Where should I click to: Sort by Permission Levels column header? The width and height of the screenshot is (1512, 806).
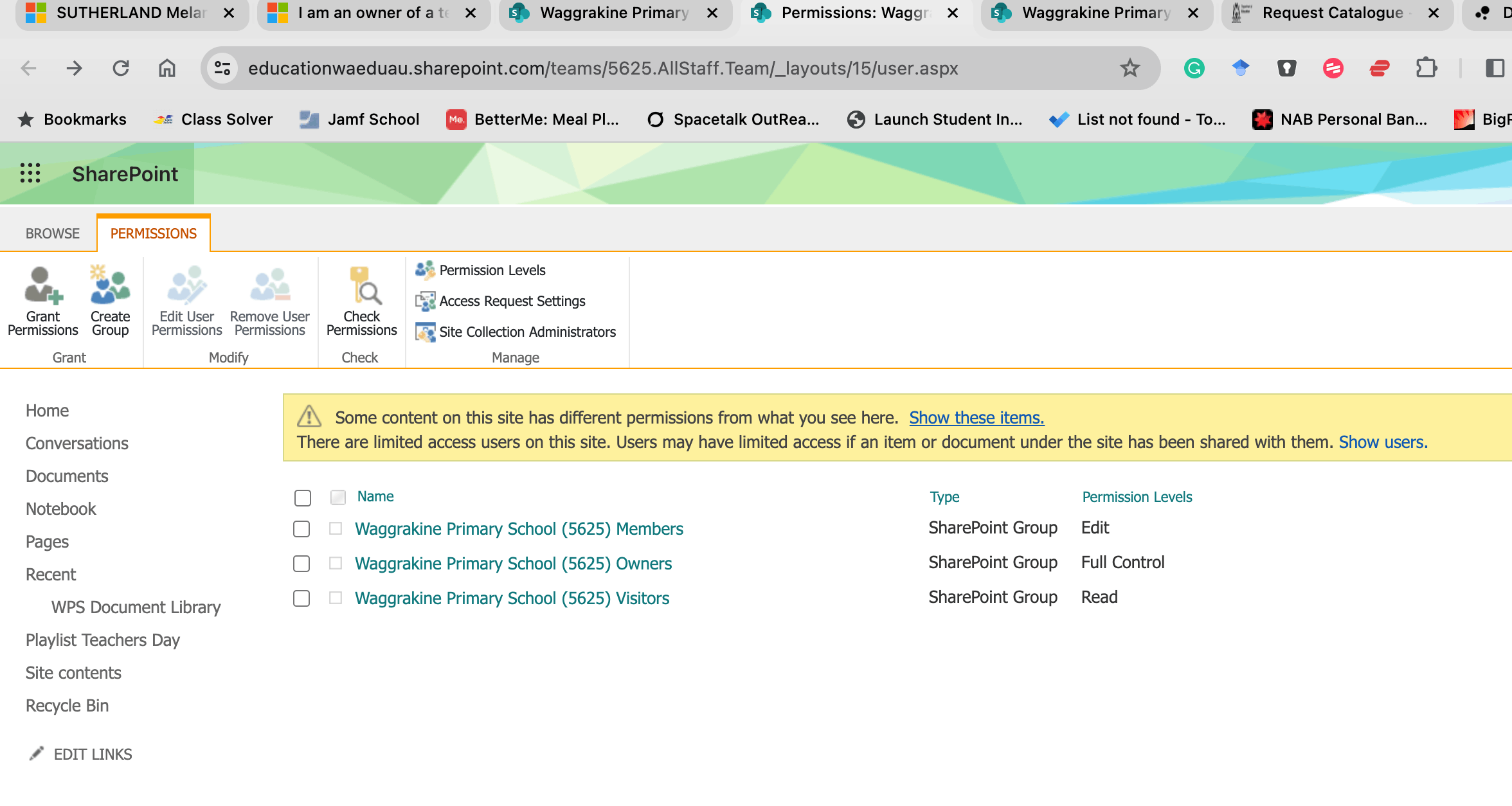tap(1137, 497)
